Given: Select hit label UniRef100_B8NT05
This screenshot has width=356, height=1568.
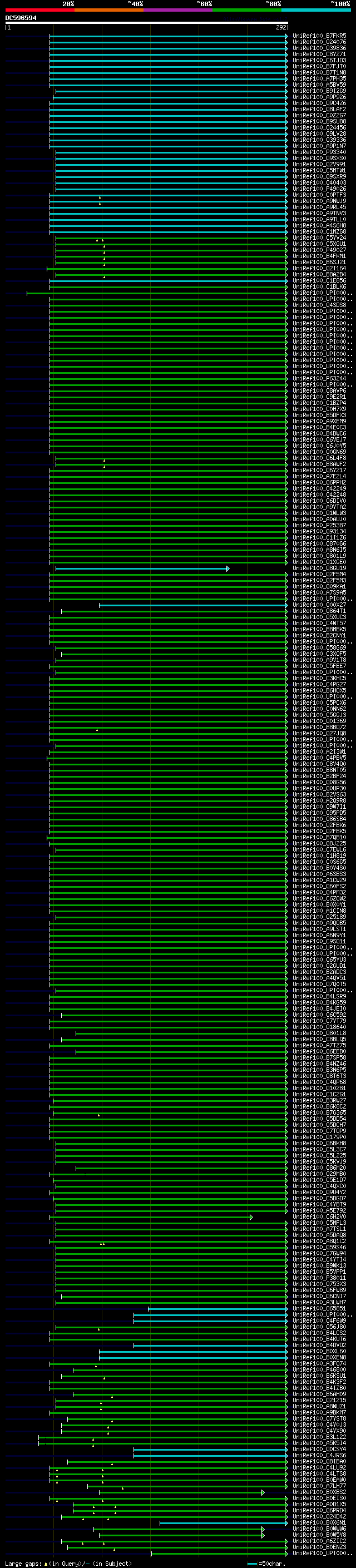Looking at the screenshot, I should click(319, 770).
